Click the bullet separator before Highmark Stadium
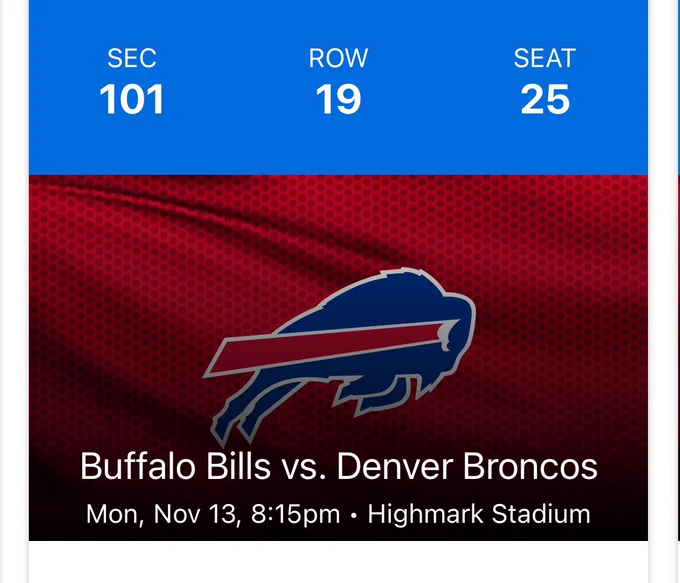Screen dimensions: 680x583 point(354,515)
